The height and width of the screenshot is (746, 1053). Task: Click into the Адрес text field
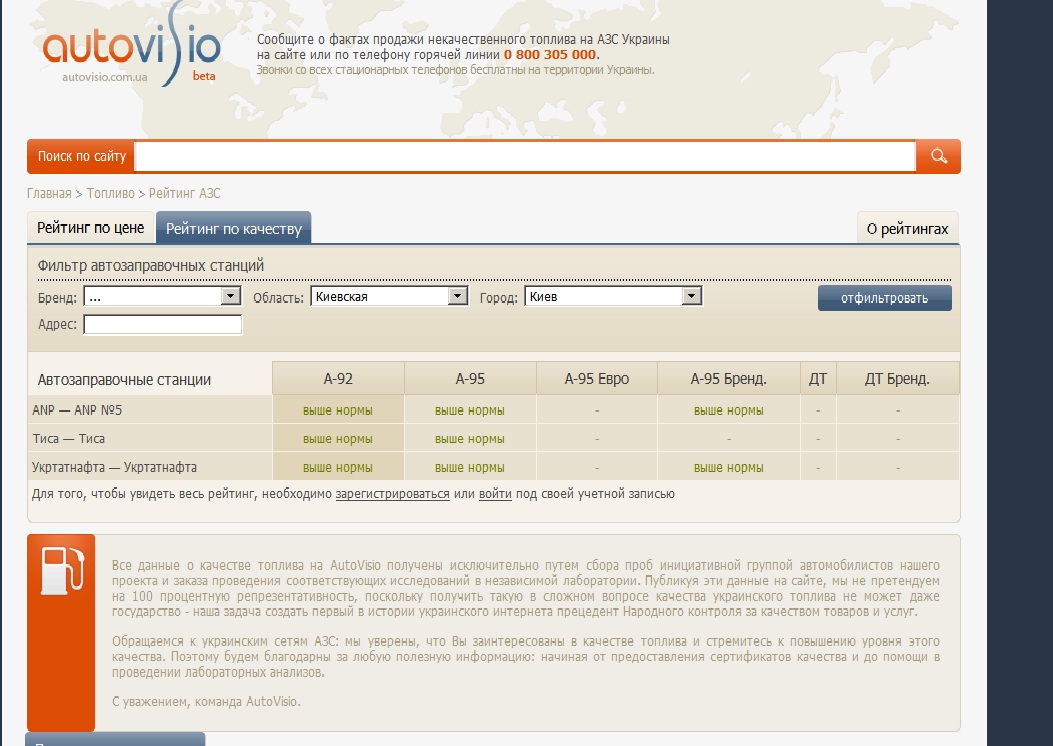click(163, 325)
